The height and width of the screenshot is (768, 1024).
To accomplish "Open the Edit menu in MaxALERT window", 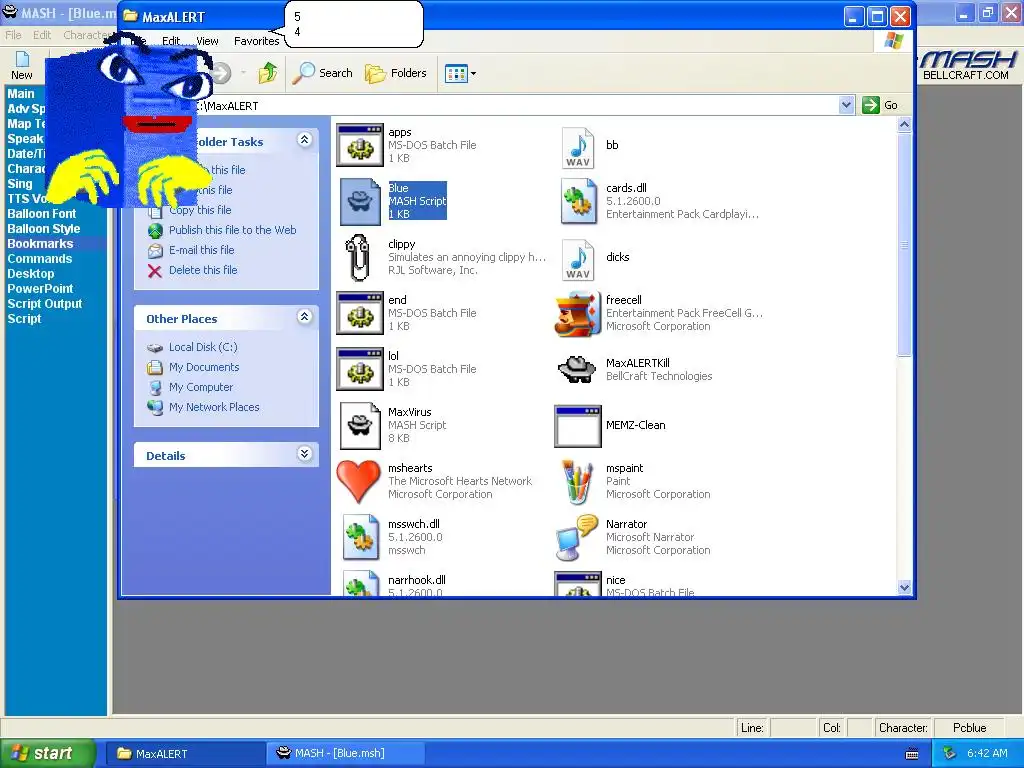I will [171, 41].
